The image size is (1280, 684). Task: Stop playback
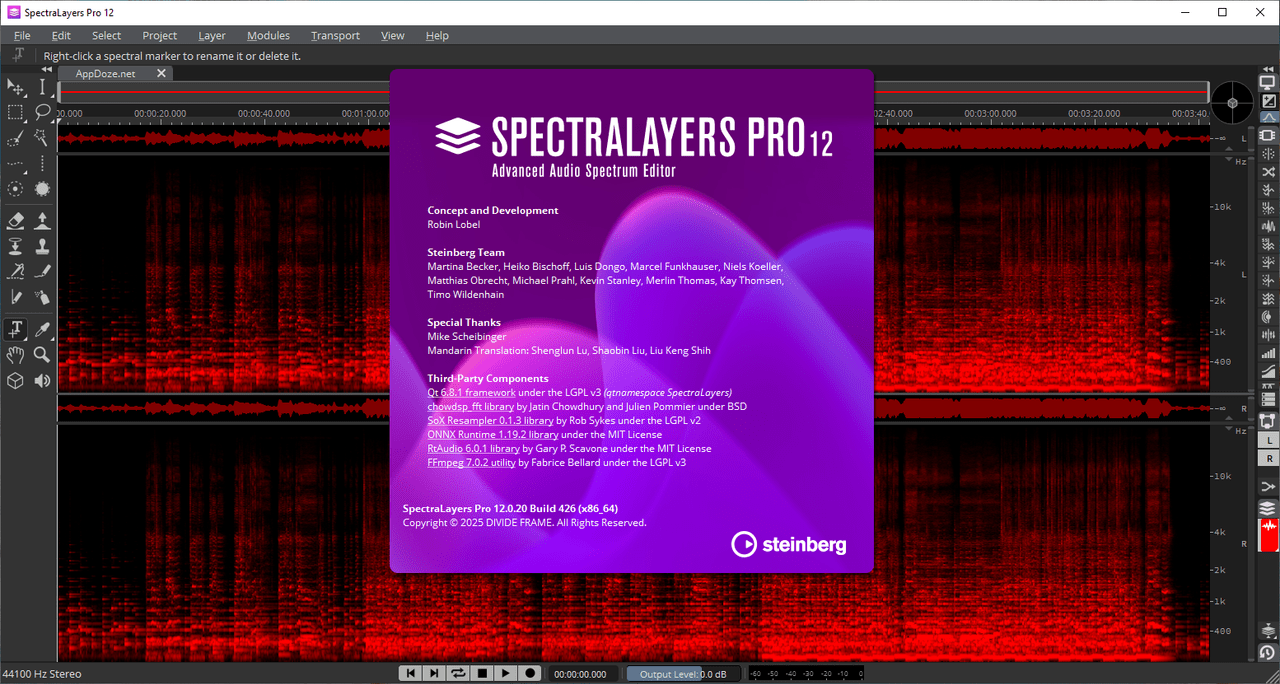[482, 674]
